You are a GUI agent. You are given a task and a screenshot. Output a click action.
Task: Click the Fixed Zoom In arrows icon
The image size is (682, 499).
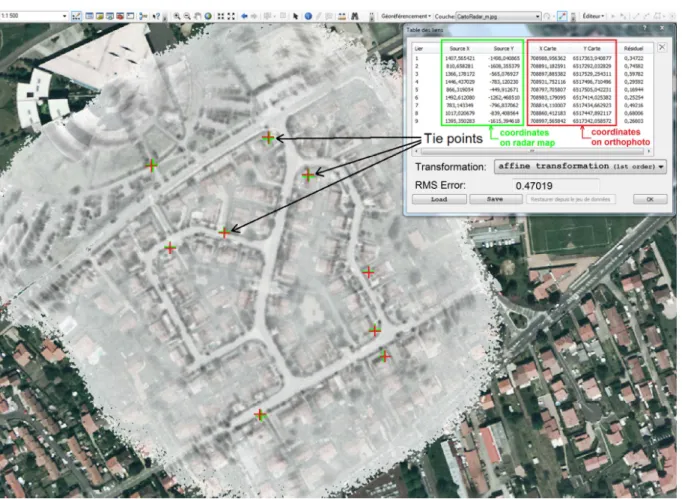[x=221, y=16]
